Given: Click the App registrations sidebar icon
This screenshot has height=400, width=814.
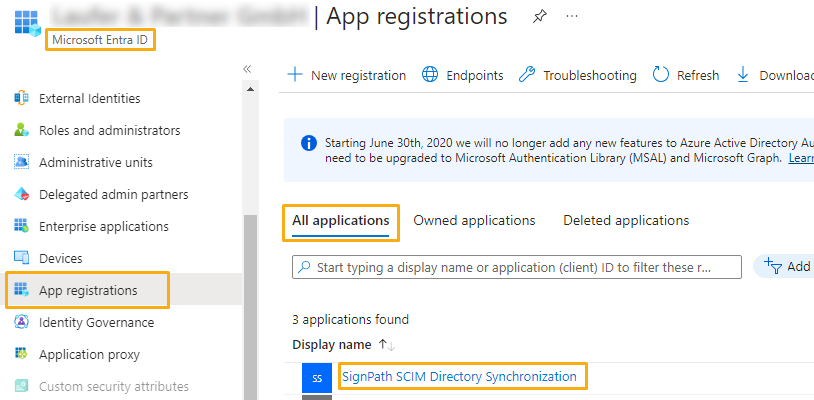Looking at the screenshot, I should [21, 290].
